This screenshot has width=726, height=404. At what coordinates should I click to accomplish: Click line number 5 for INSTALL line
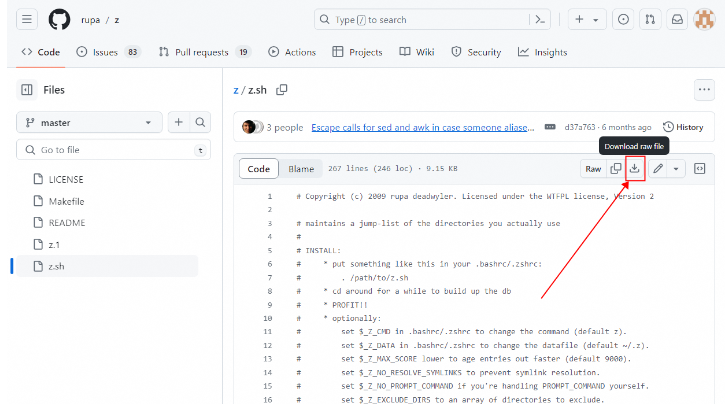[x=269, y=250]
